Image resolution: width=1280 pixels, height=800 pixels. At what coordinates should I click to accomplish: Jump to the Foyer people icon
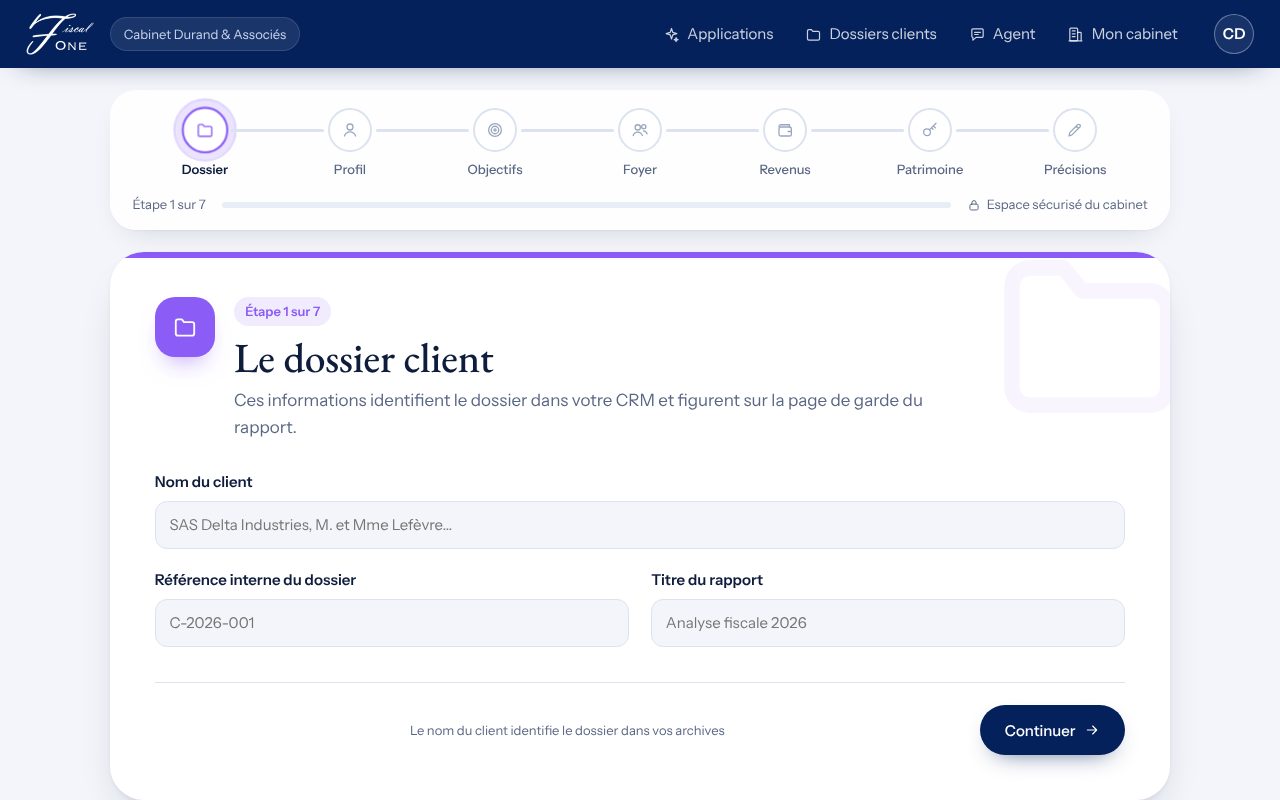click(x=640, y=130)
